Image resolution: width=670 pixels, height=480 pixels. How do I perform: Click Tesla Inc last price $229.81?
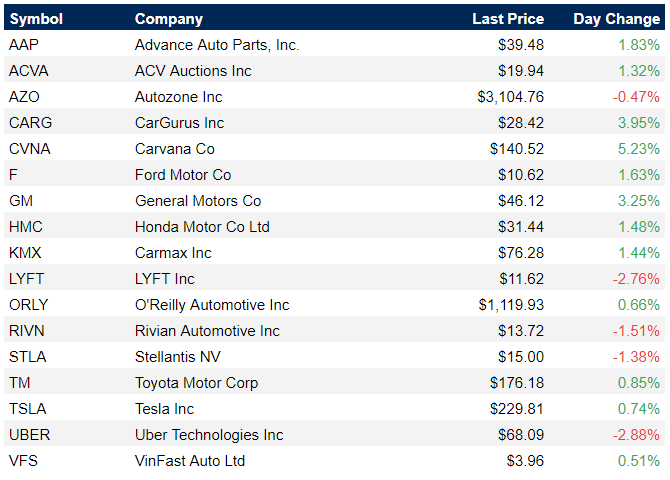pyautogui.click(x=517, y=409)
